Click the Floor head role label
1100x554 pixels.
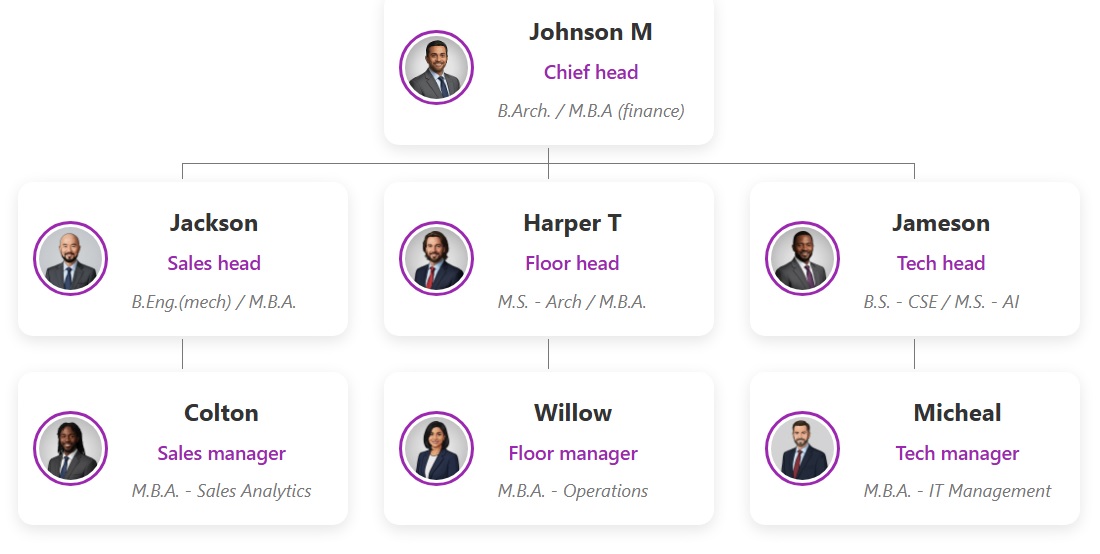point(572,263)
